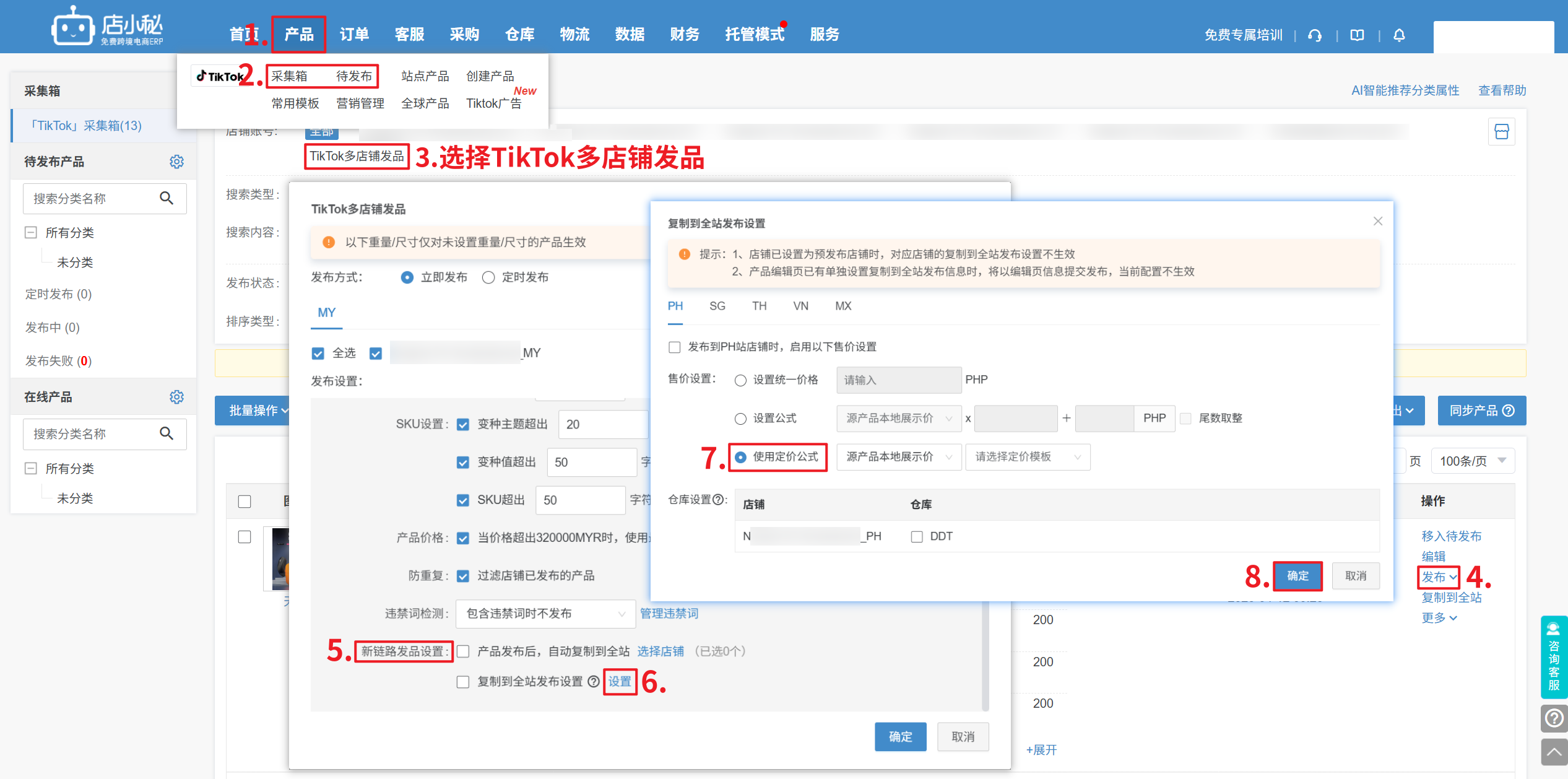The image size is (1568, 779).
Task: Click the customer service headset icon
Action: [1315, 35]
